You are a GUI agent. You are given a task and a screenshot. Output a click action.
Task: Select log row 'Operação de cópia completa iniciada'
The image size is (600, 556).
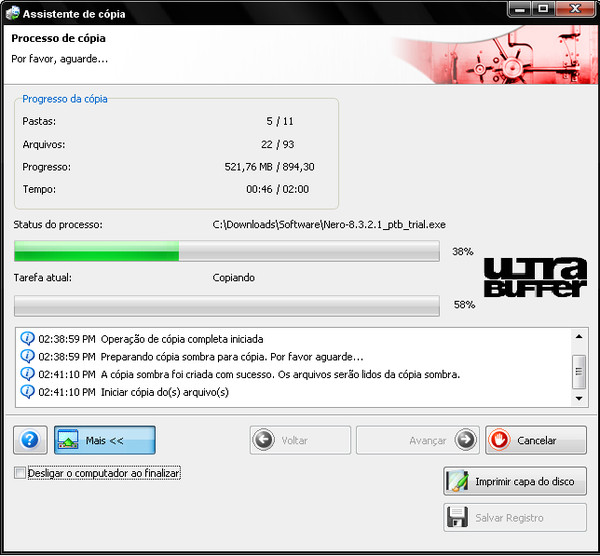294,339
